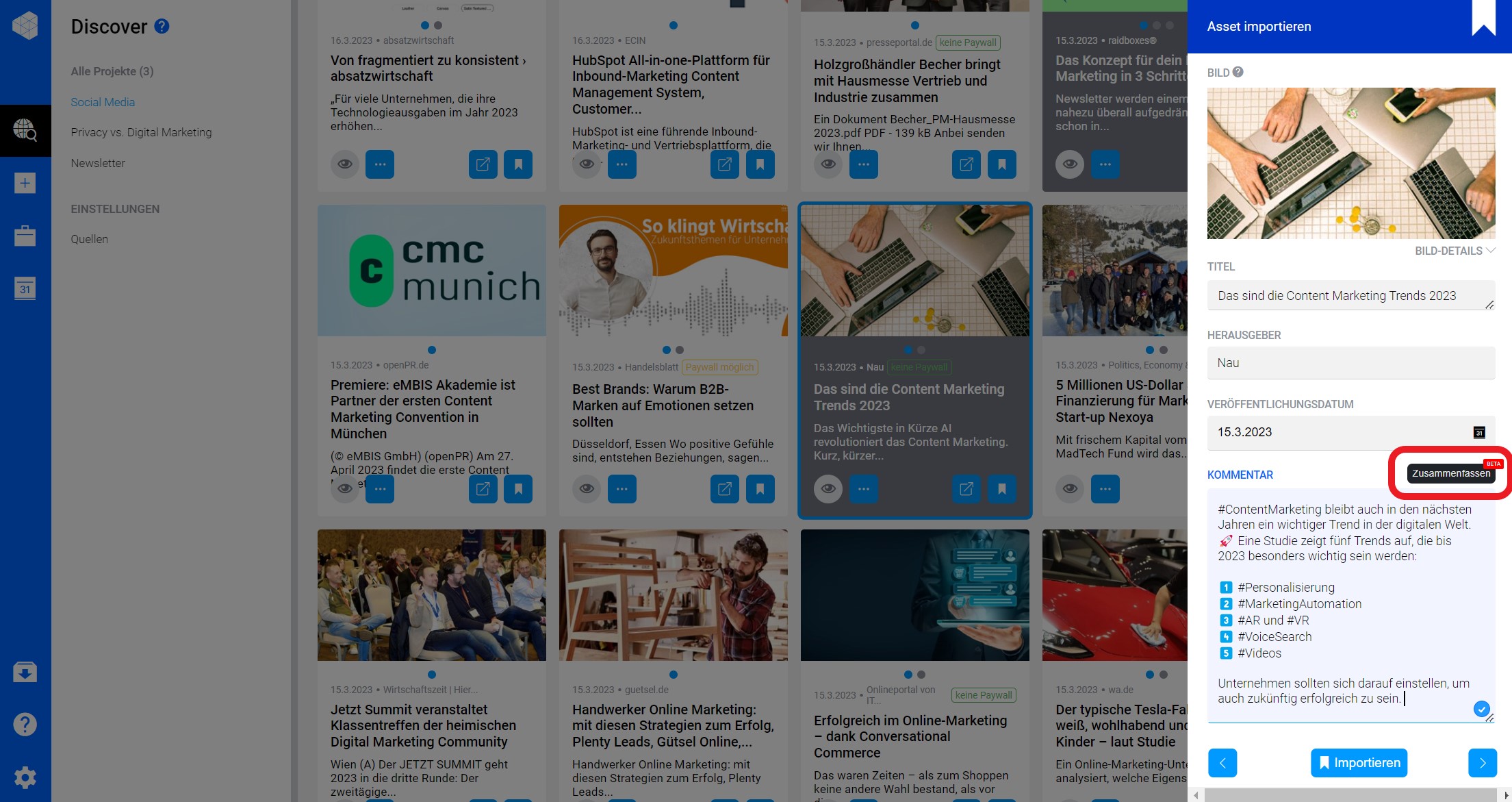Viewport: 1512px width, 802px height.
Task: Toggle the eye on eMBIS Akademie card
Action: tap(345, 489)
